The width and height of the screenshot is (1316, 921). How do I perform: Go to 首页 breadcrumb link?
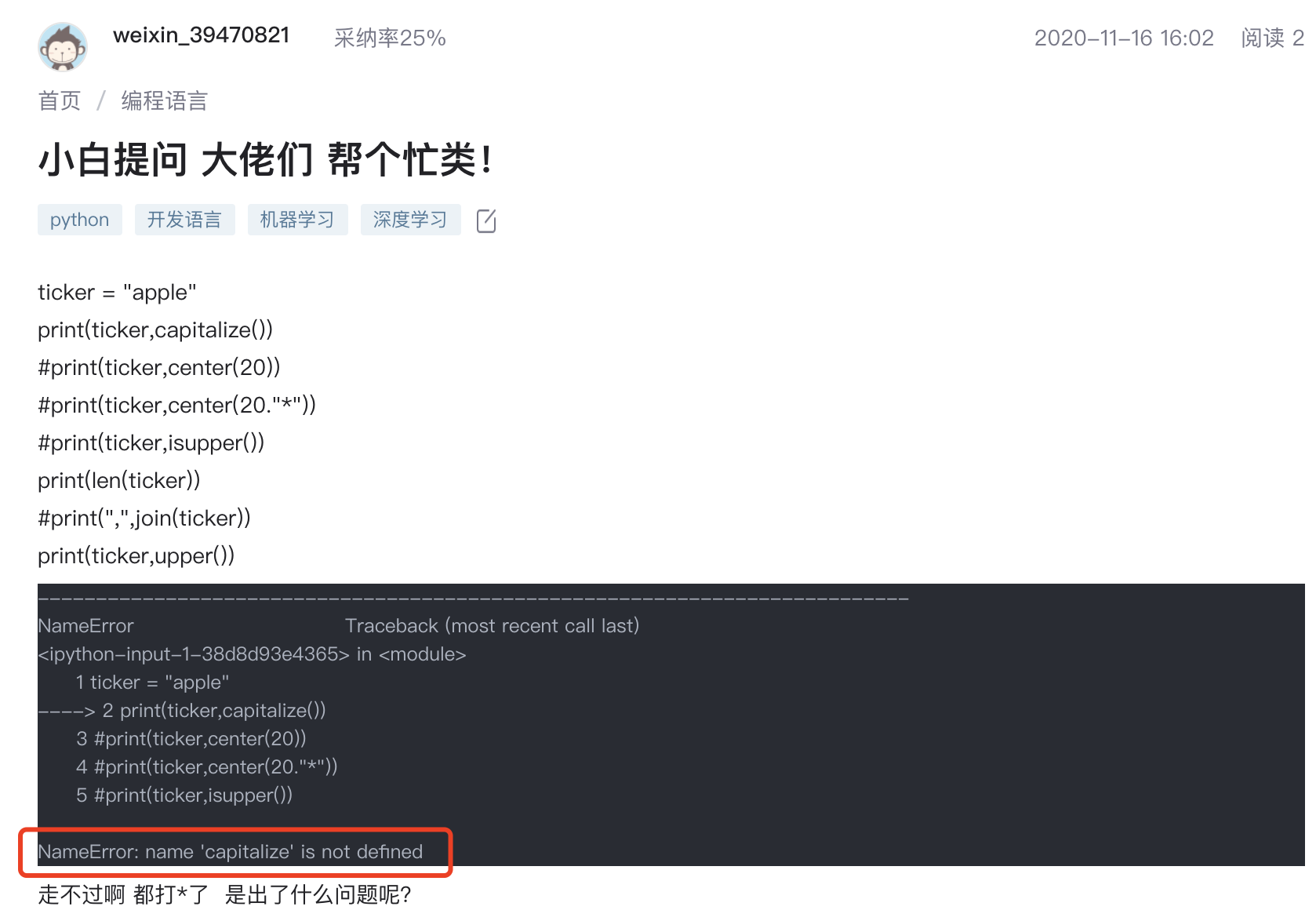click(x=60, y=101)
